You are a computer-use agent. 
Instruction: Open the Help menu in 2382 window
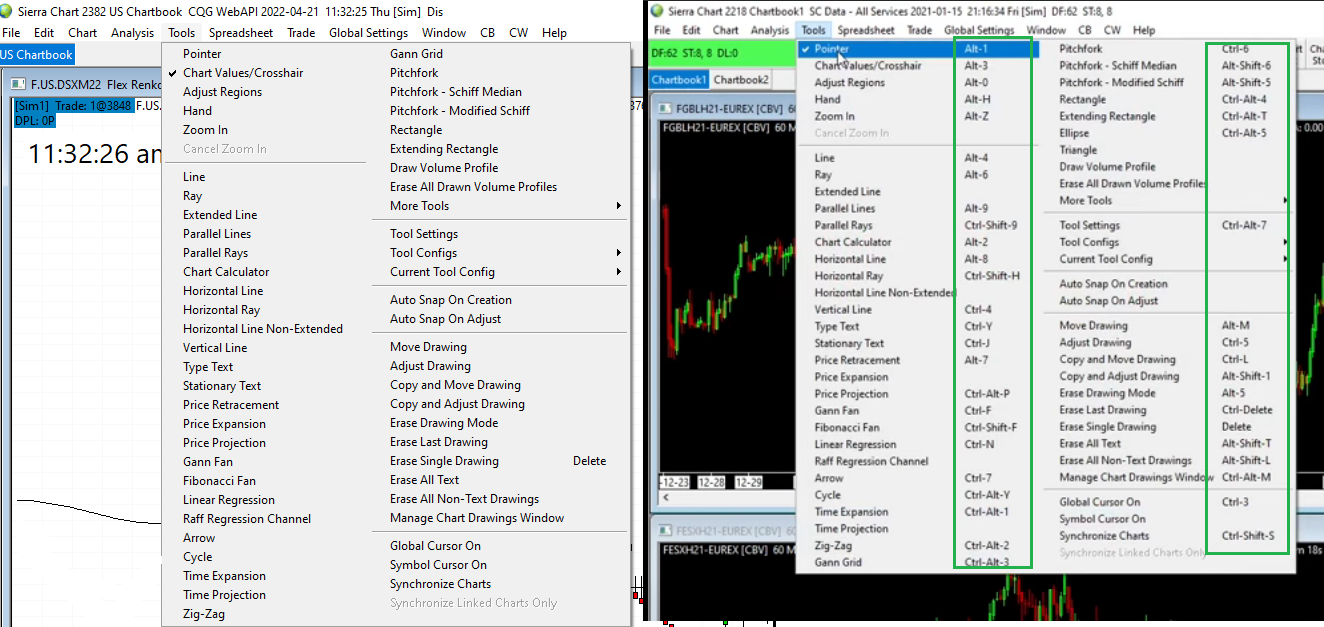click(554, 33)
